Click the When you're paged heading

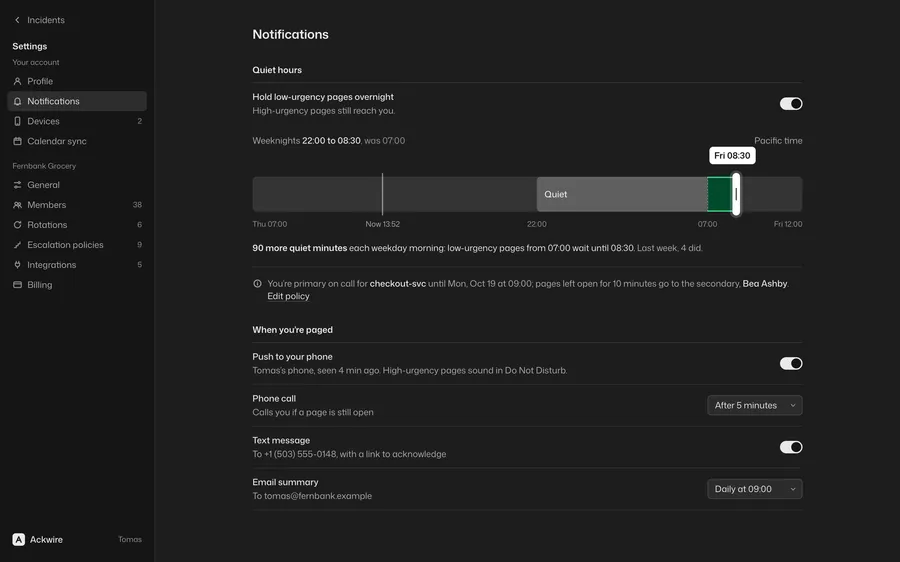pyautogui.click(x=293, y=330)
